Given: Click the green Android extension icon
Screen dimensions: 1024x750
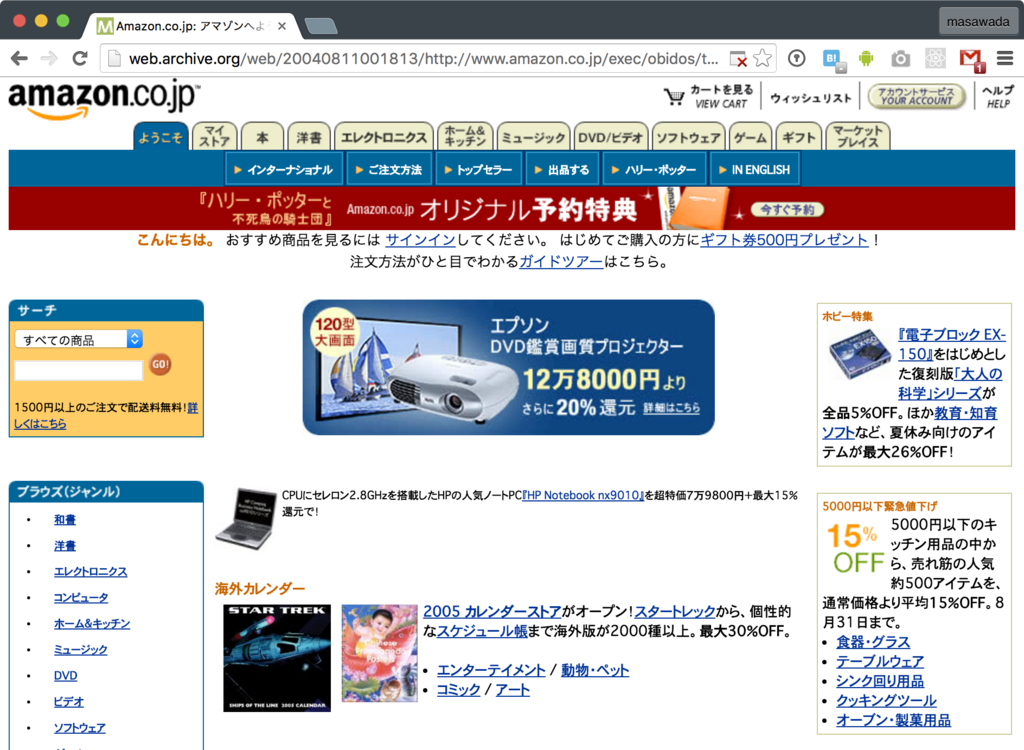Looking at the screenshot, I should click(866, 59).
